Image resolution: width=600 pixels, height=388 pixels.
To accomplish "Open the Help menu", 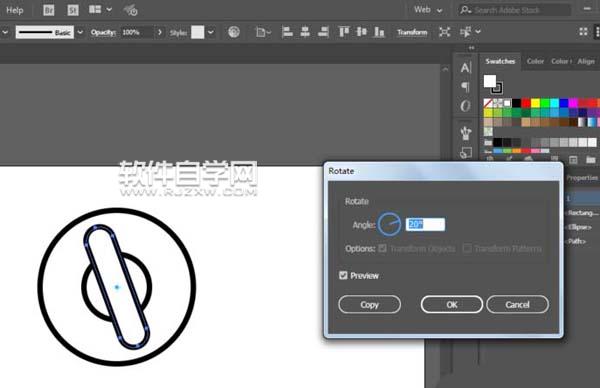I will pyautogui.click(x=15, y=10).
